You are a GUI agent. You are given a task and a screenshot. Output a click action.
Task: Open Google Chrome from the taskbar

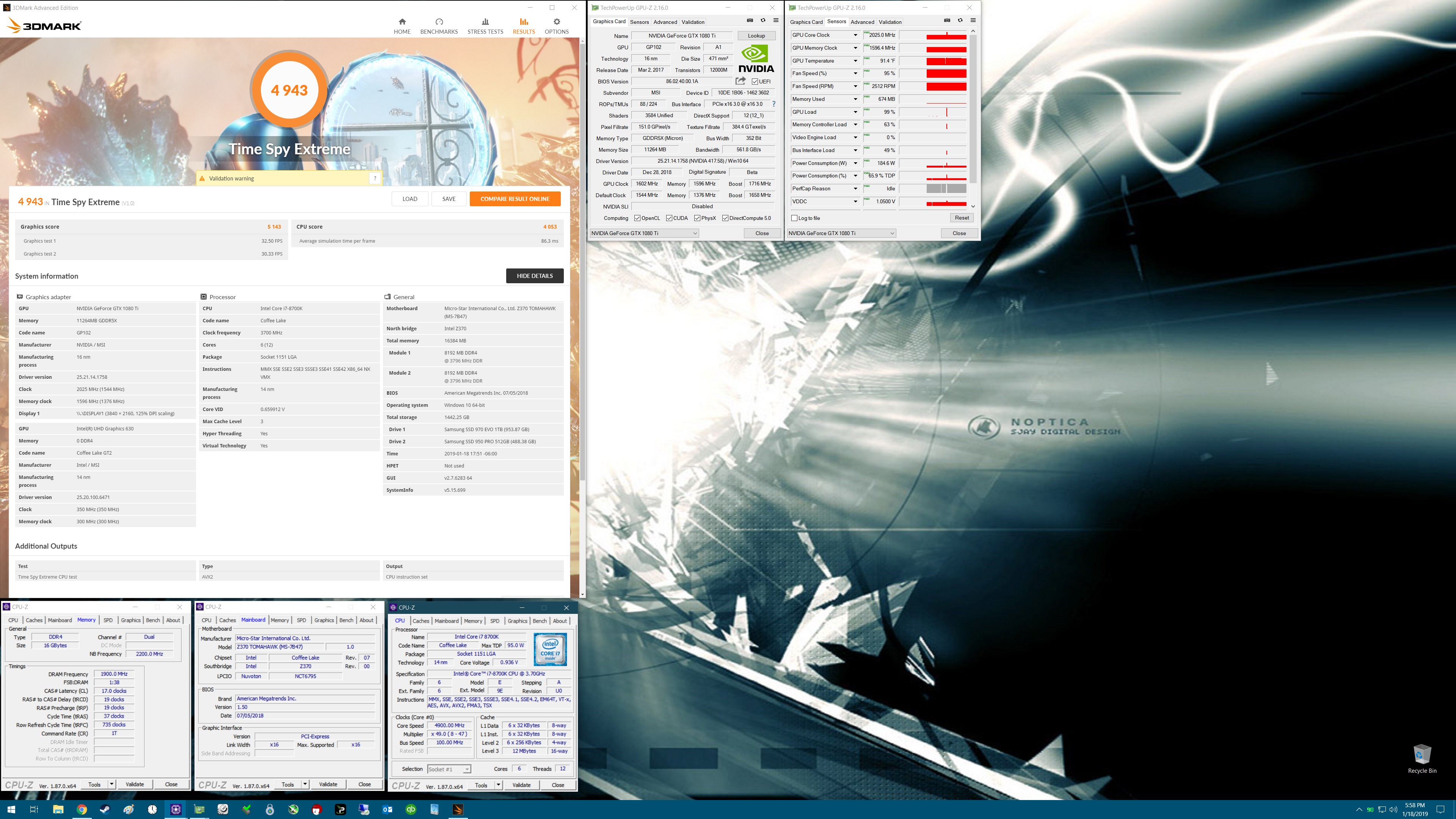(82, 810)
